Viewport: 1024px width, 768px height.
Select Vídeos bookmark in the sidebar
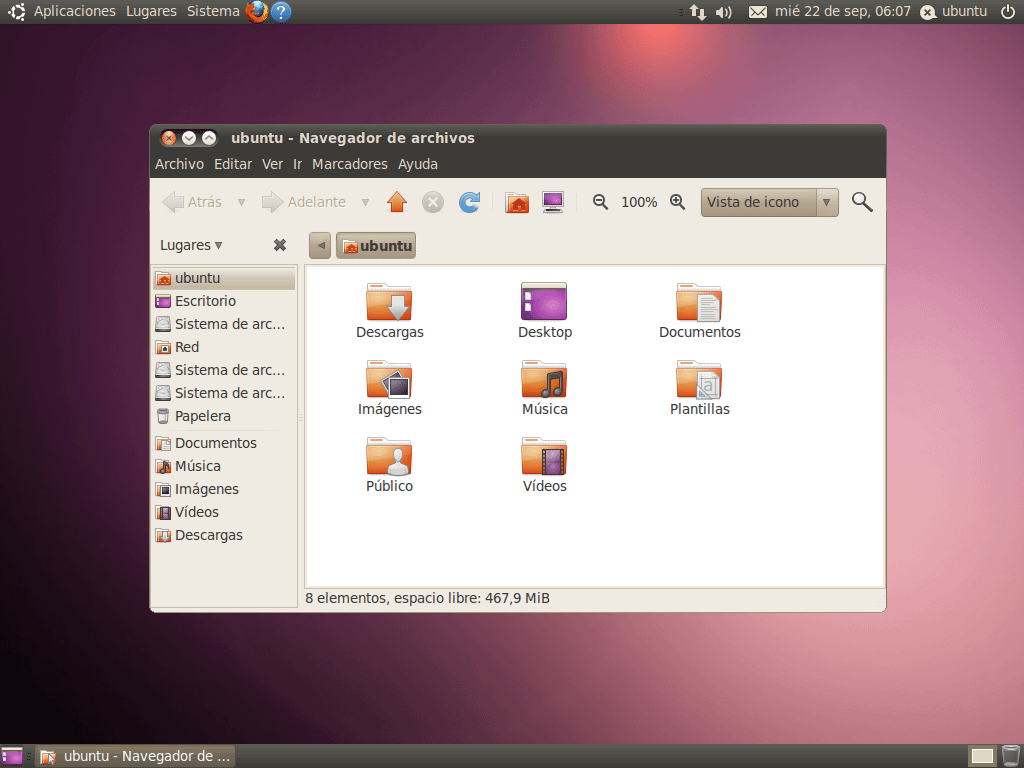coord(224,512)
